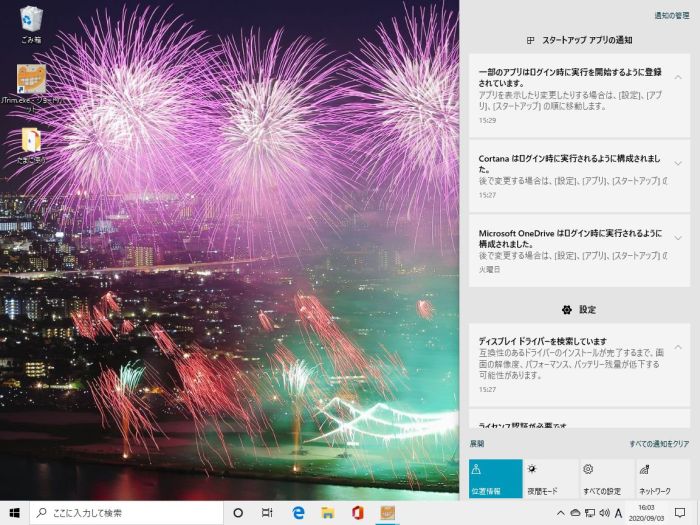The width and height of the screenshot is (700, 525).
Task: Toggle 夜間モード night light quick action
Action: [x=551, y=479]
